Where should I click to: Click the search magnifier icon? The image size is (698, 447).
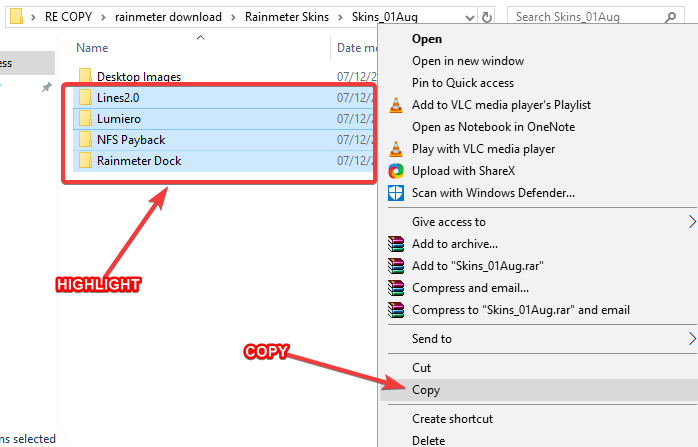(670, 17)
